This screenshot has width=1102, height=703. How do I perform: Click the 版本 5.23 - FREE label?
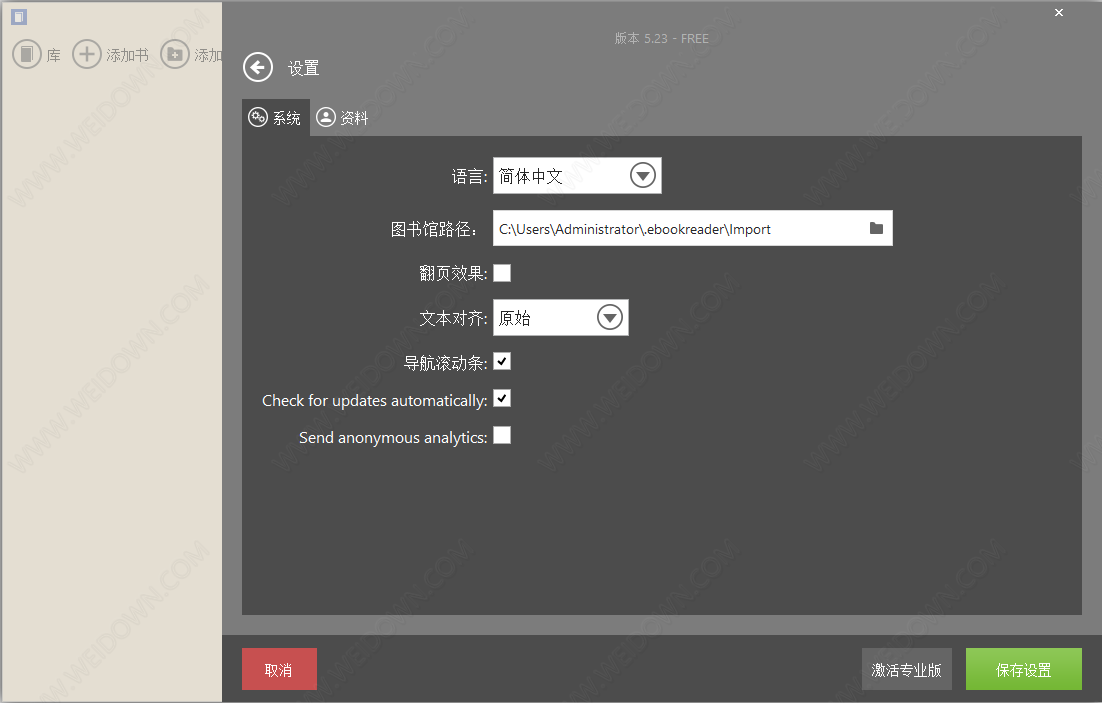(661, 38)
